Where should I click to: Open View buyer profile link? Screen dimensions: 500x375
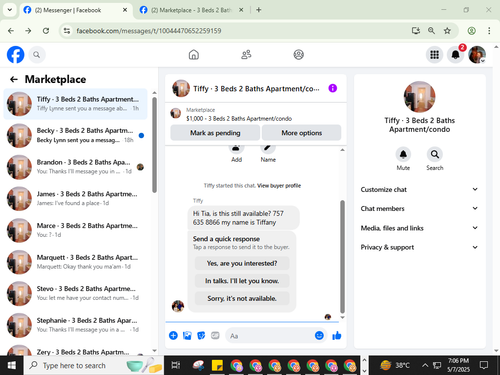point(279,186)
